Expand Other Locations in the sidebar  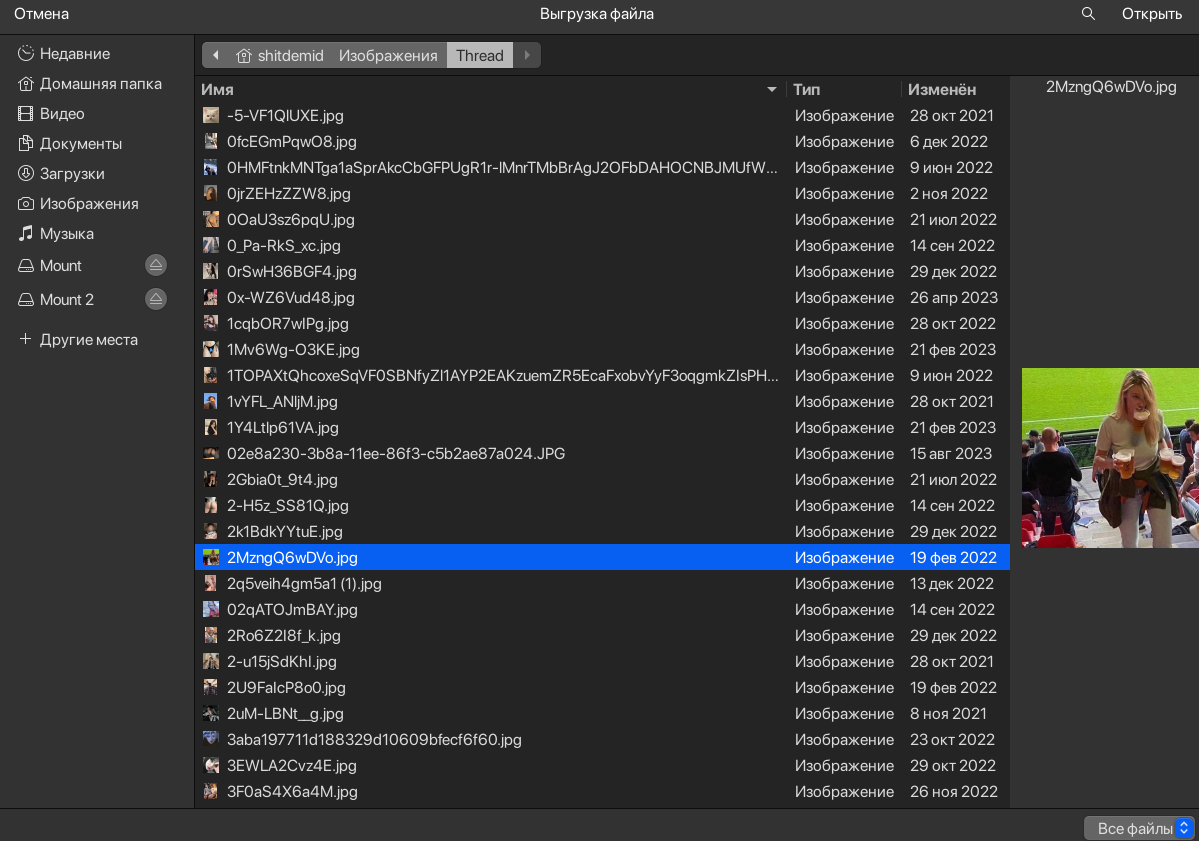pos(88,340)
